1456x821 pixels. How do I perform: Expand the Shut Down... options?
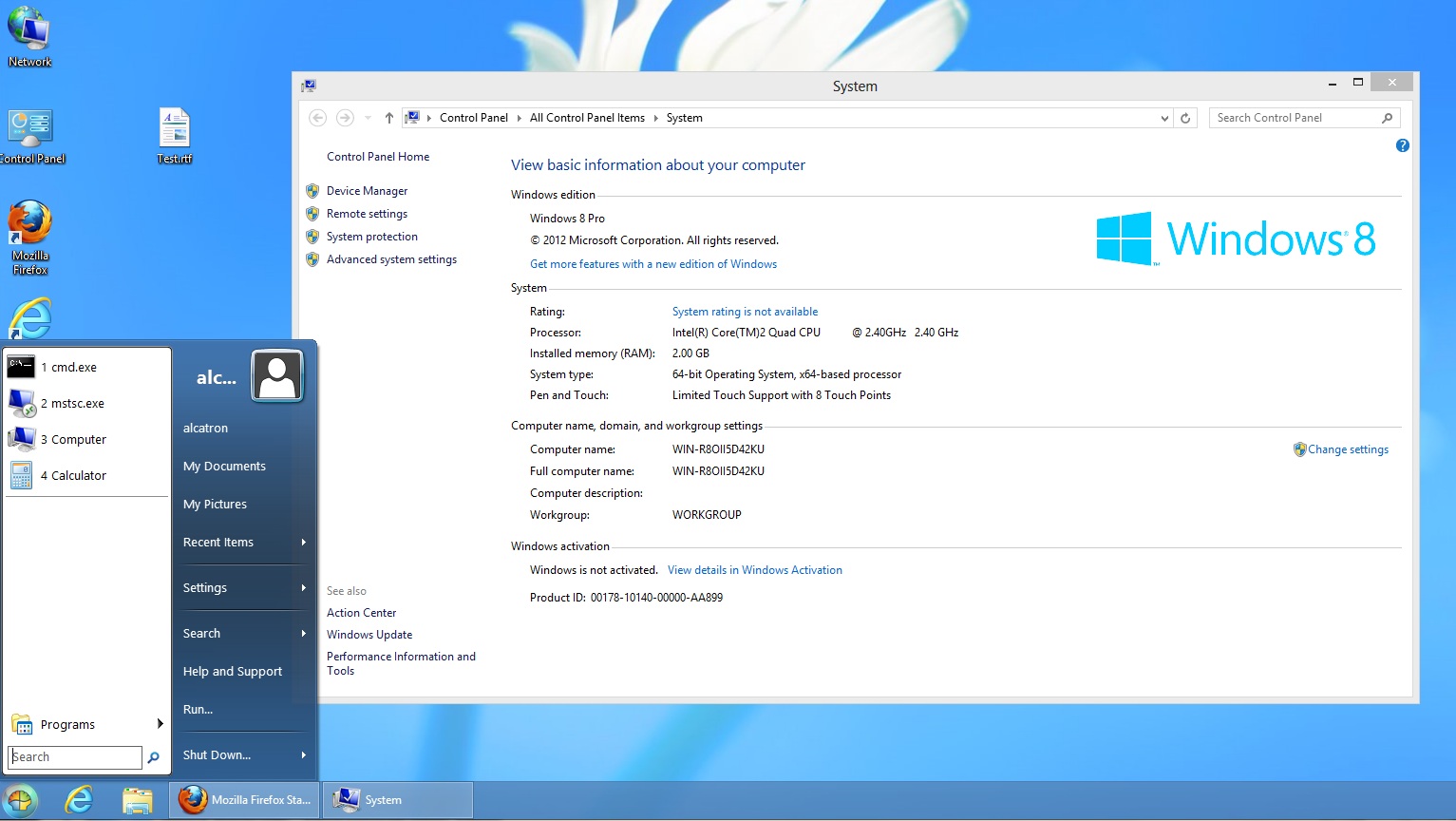click(244, 755)
